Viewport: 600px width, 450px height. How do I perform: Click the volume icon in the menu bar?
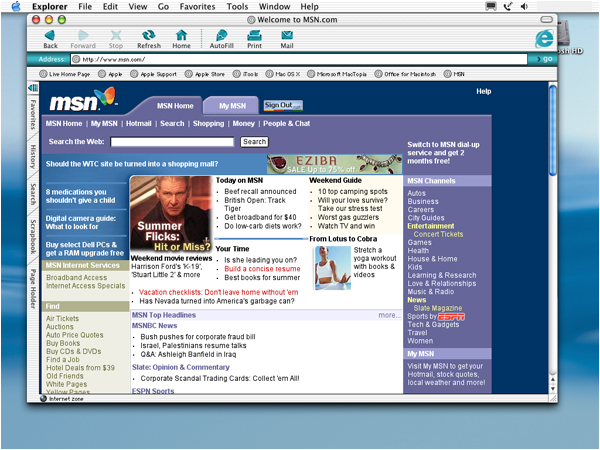(x=524, y=6)
